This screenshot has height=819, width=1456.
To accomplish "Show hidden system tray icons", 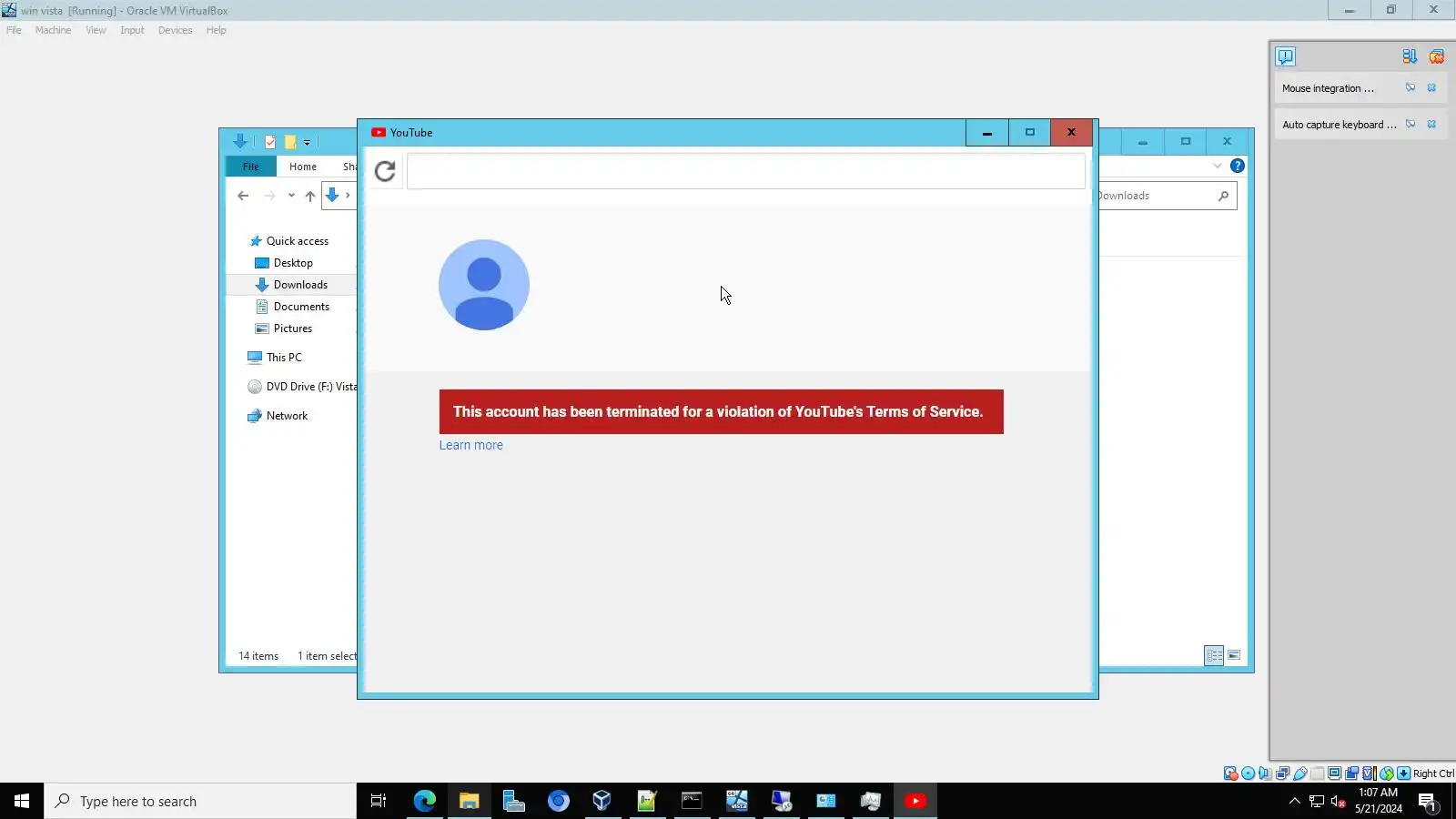I will [1295, 801].
